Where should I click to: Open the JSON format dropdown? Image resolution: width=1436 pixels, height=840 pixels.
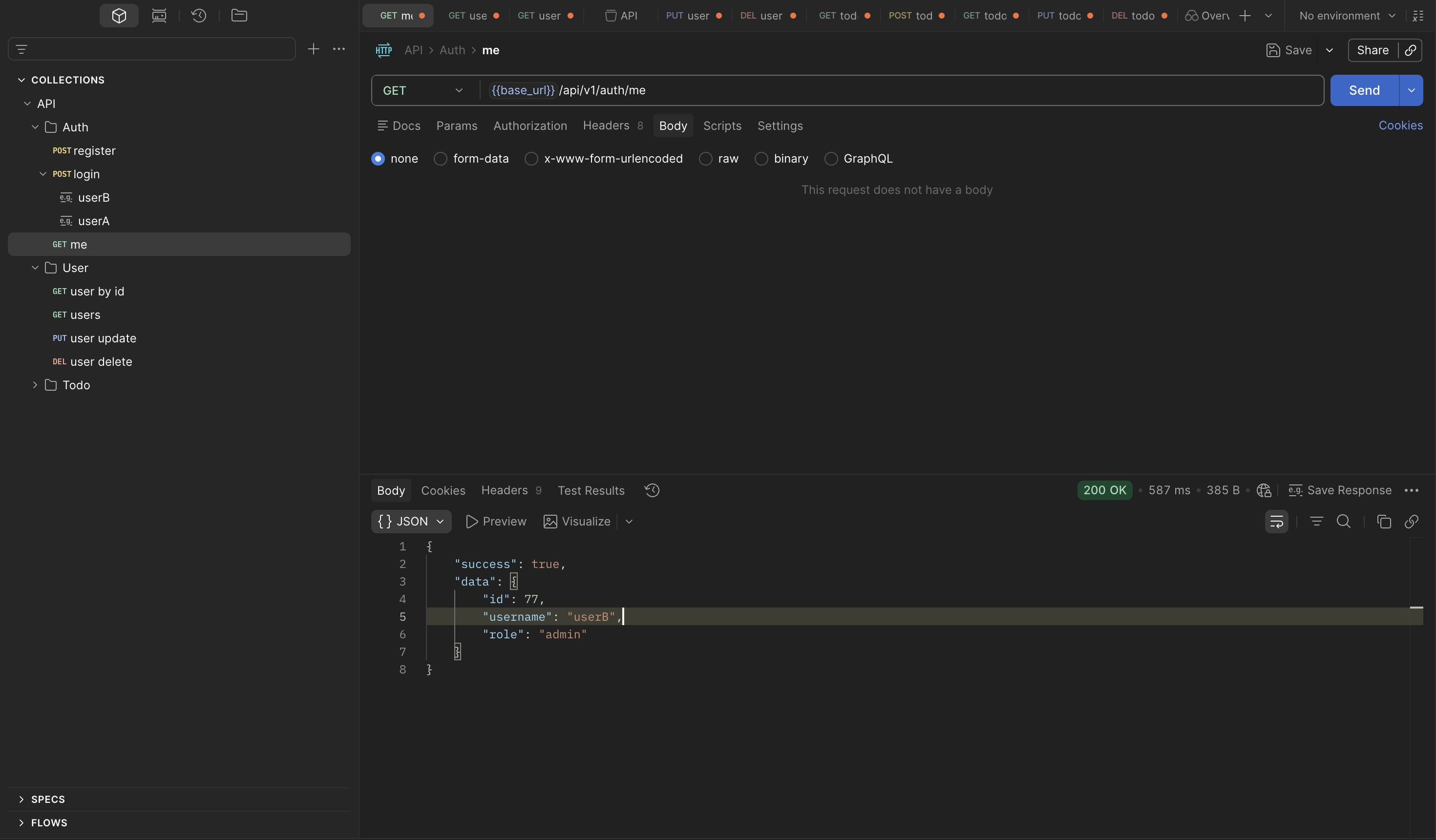[411, 522]
